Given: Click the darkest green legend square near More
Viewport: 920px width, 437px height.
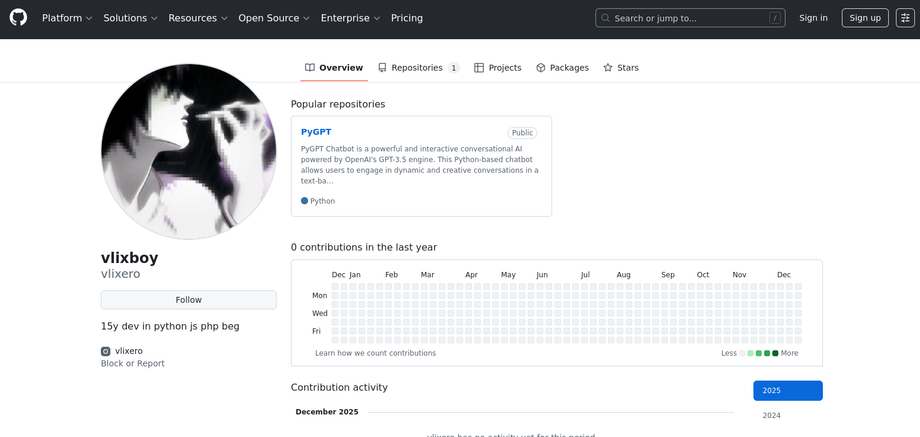Looking at the screenshot, I should [775, 353].
